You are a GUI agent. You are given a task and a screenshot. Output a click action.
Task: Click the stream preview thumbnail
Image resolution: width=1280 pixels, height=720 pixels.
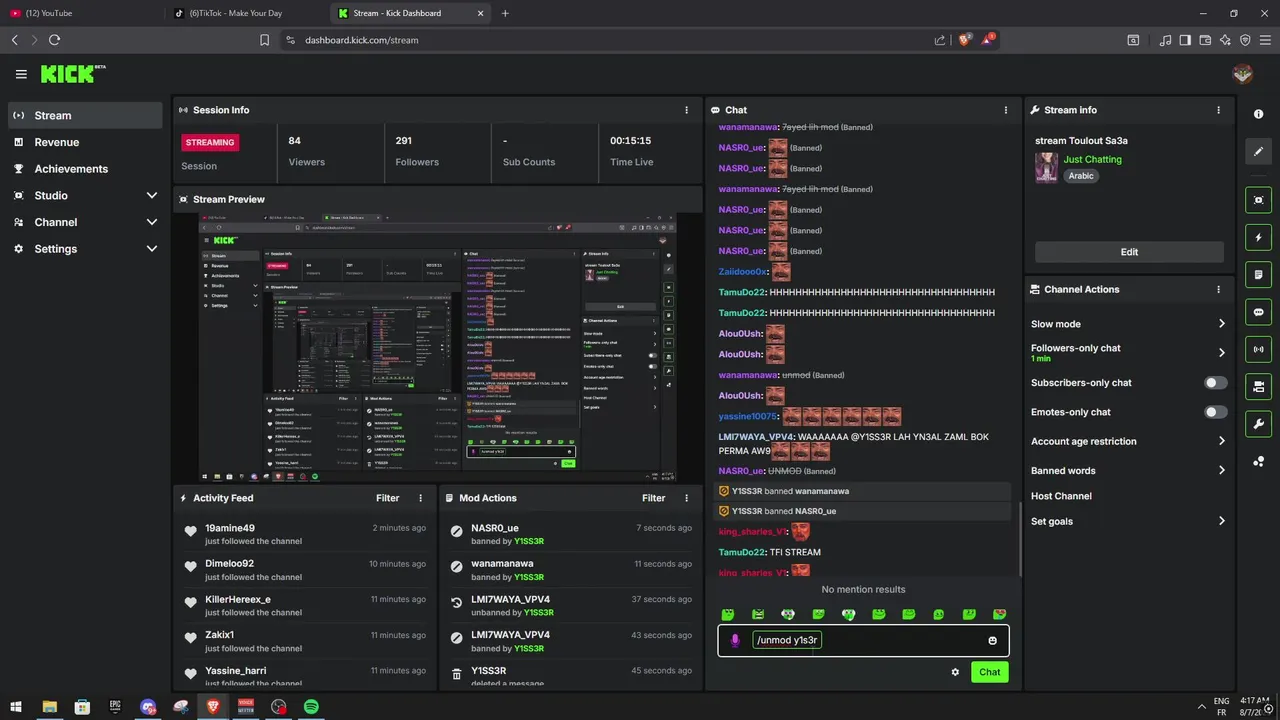point(437,348)
